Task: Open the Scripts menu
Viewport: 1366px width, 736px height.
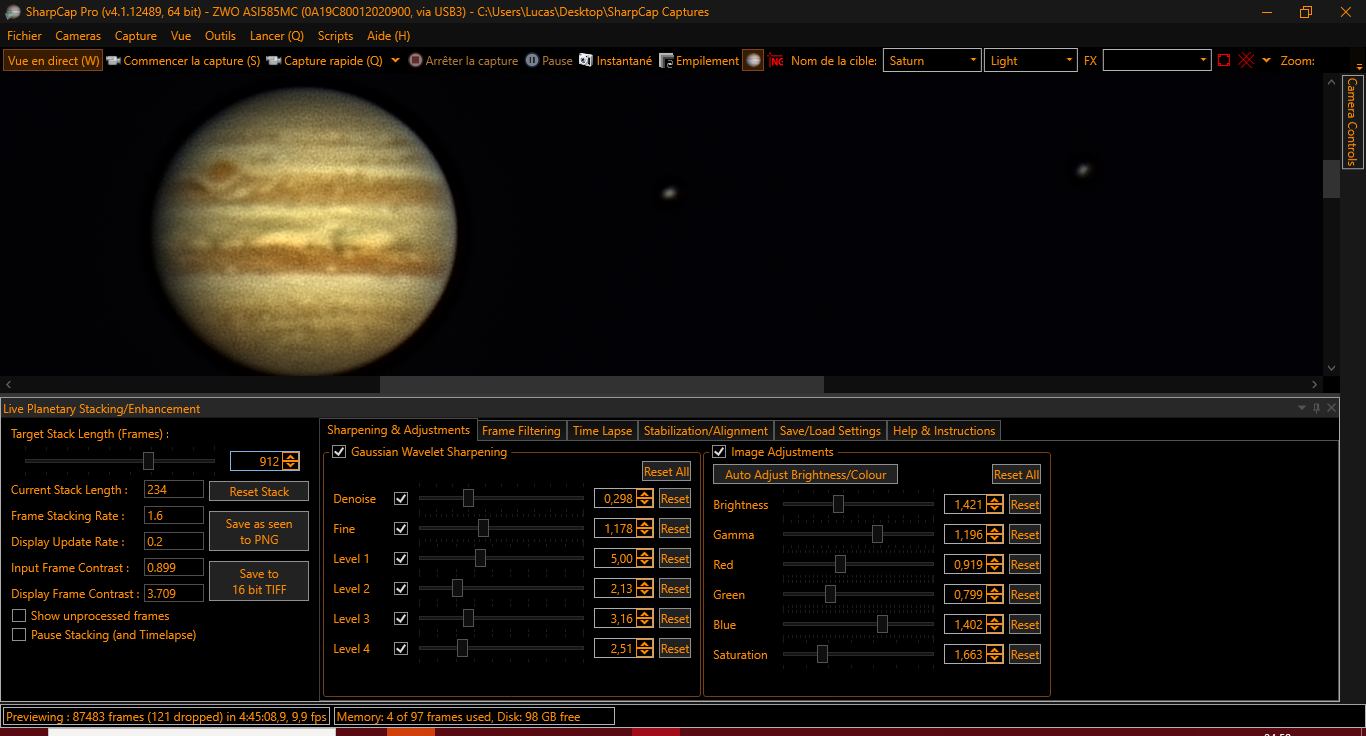Action: click(x=335, y=36)
